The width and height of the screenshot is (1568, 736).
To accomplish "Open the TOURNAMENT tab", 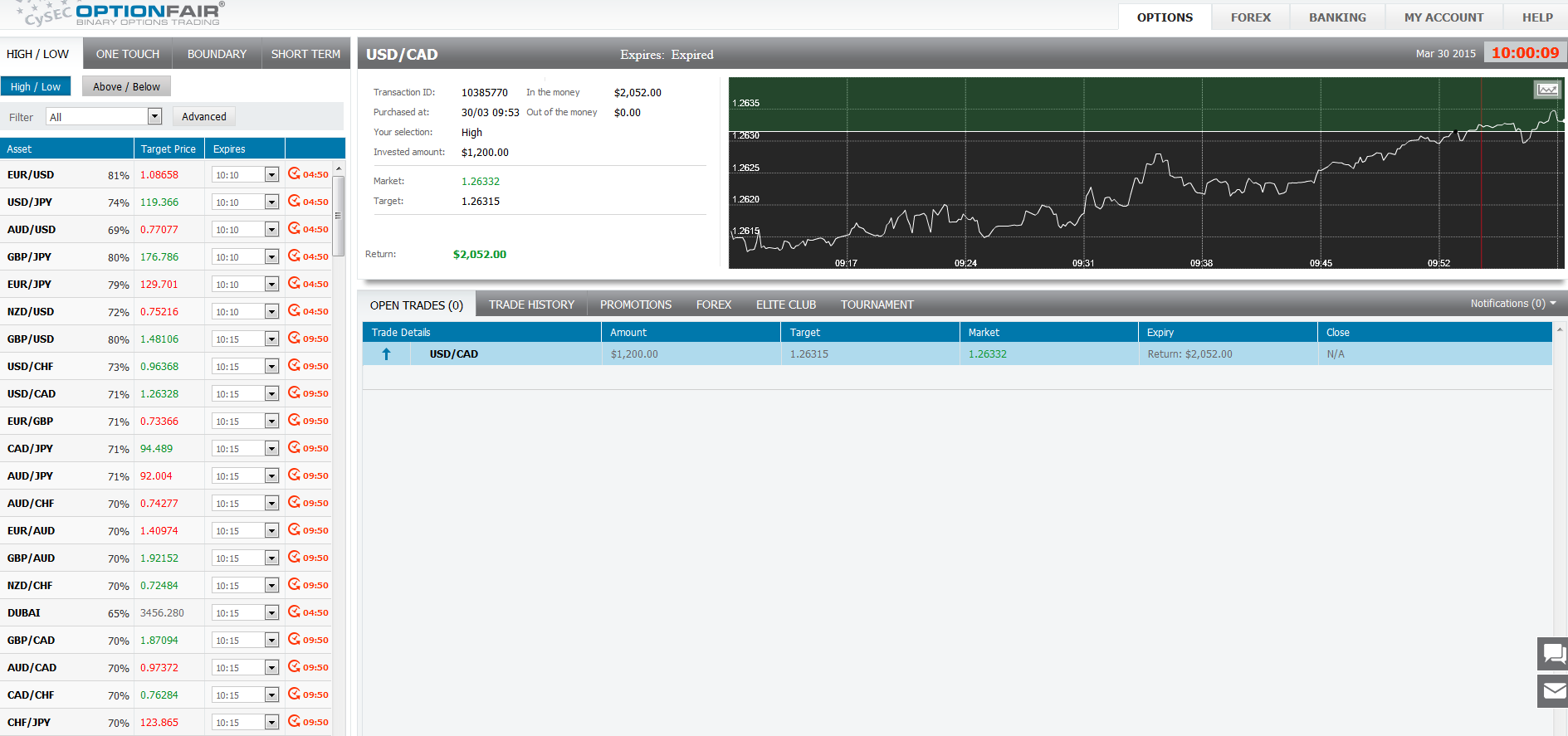I will (877, 305).
